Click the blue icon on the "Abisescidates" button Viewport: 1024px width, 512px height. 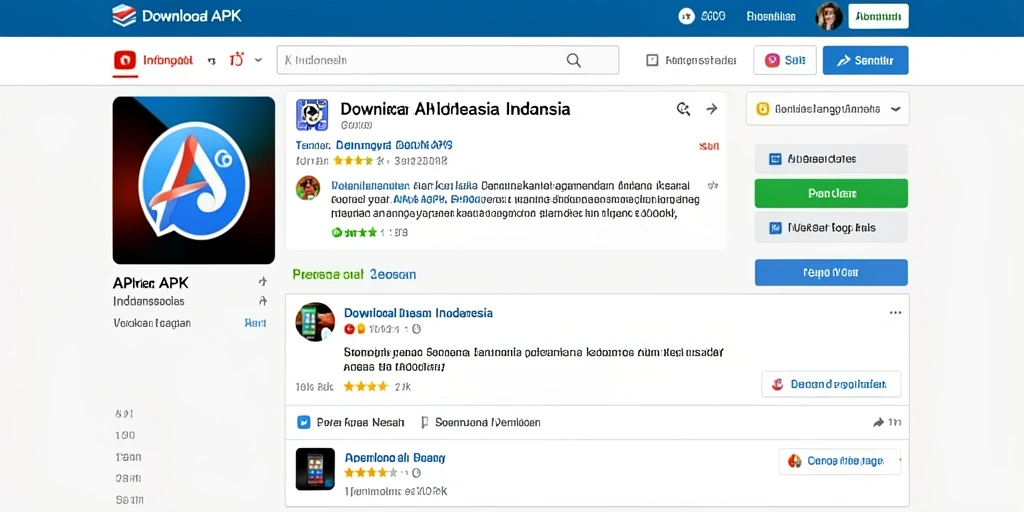pos(775,159)
